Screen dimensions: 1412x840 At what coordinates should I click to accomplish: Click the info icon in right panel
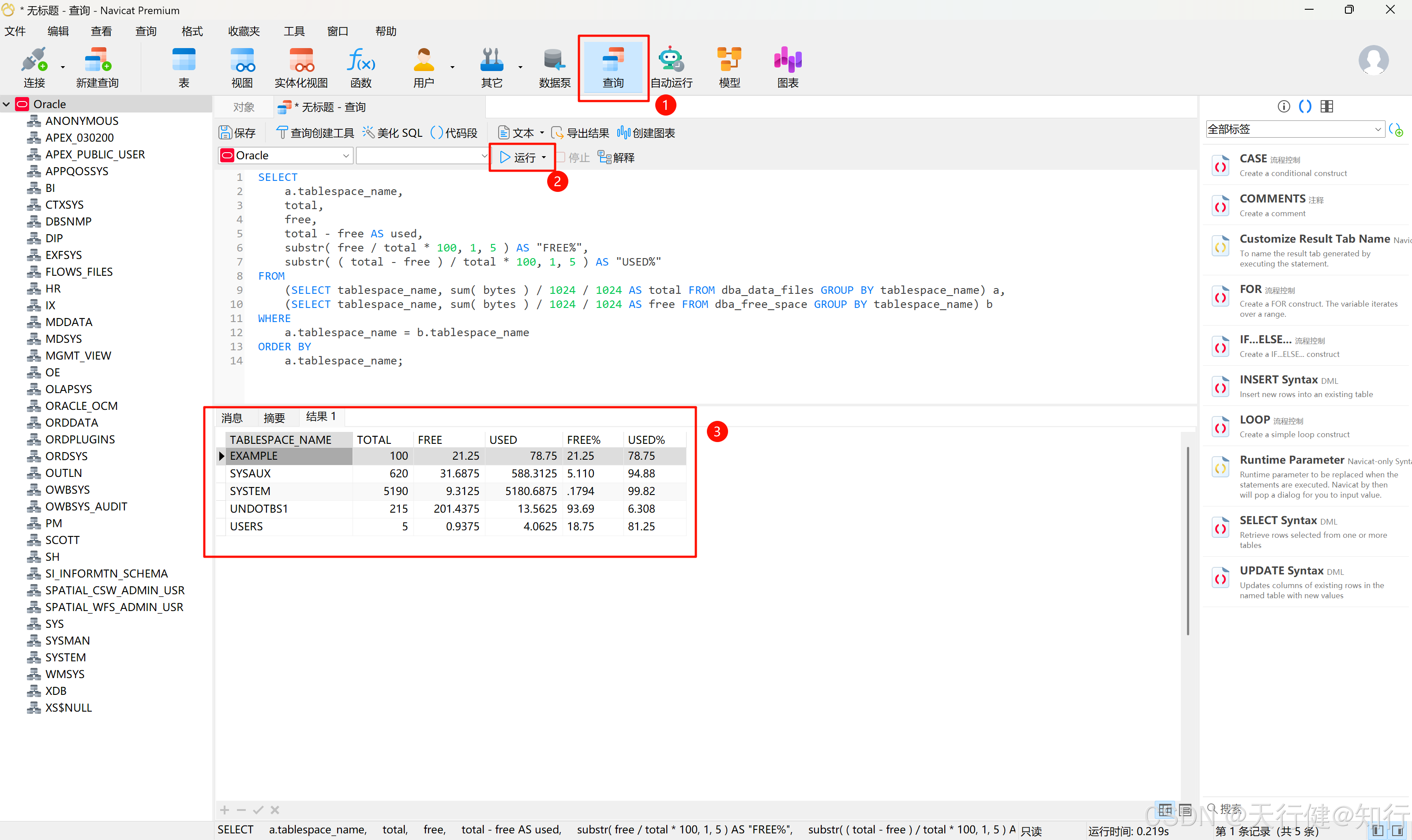(1284, 106)
